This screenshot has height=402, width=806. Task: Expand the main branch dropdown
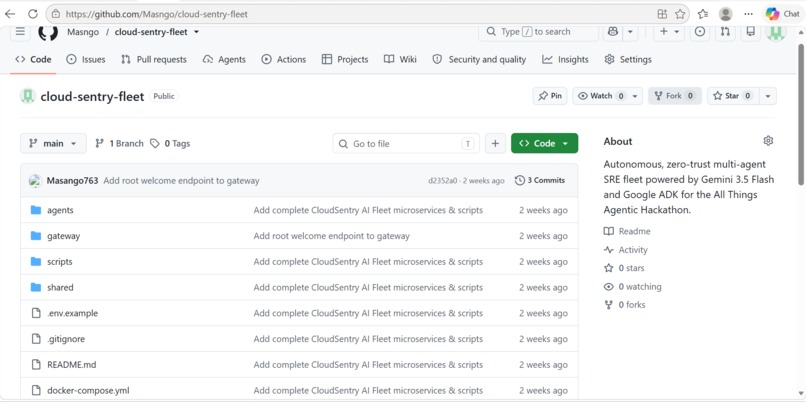pos(53,143)
